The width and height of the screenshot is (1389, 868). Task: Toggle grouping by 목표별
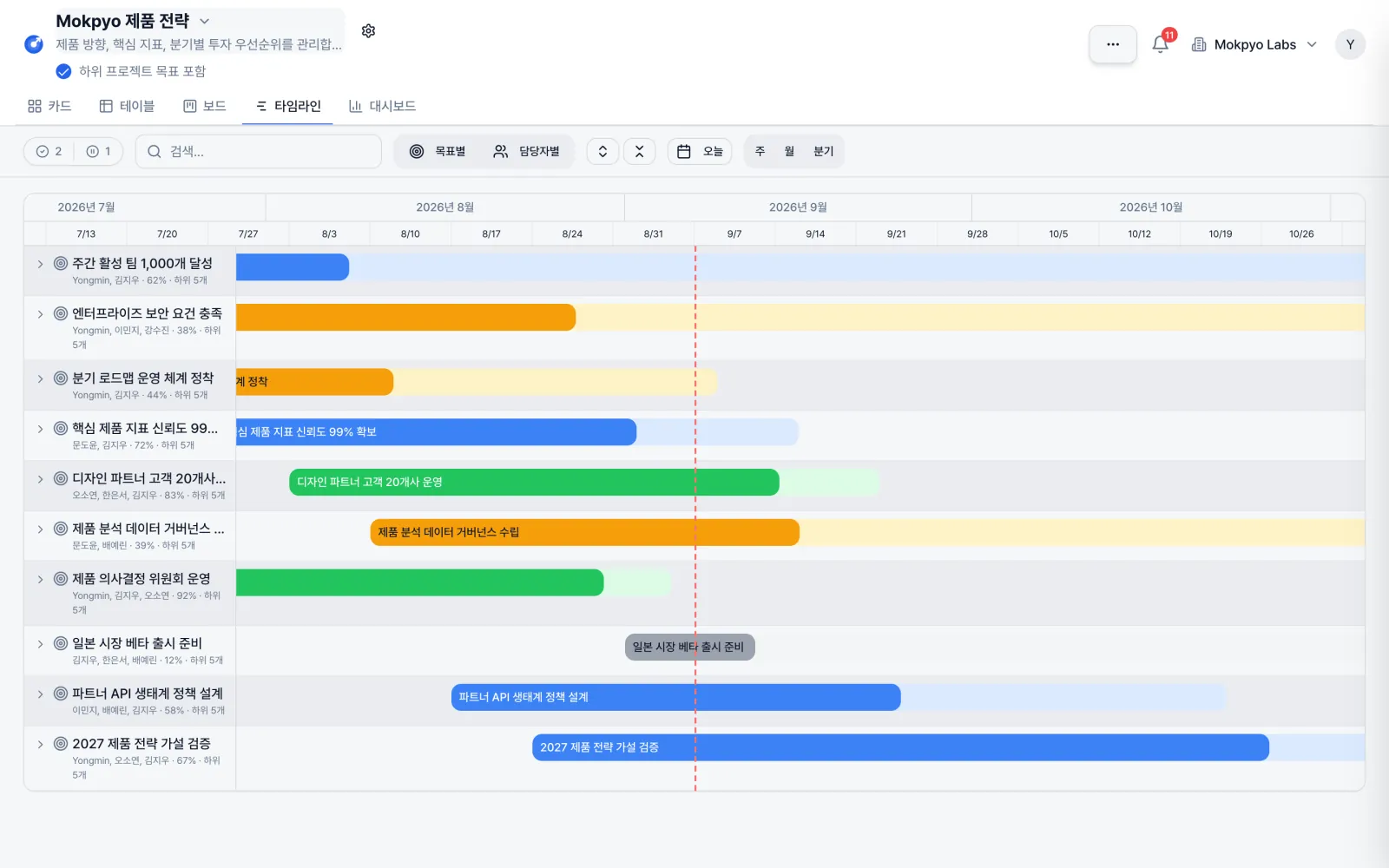[438, 151]
